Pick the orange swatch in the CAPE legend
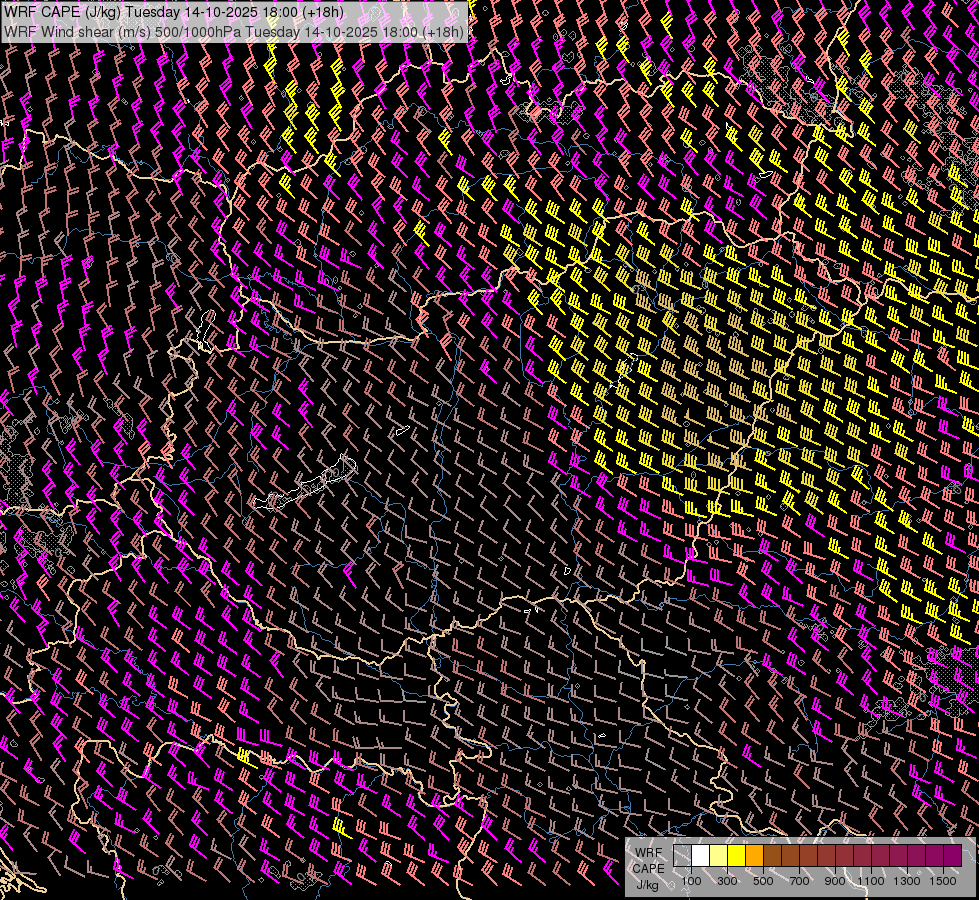This screenshot has height=900, width=979. 755,856
